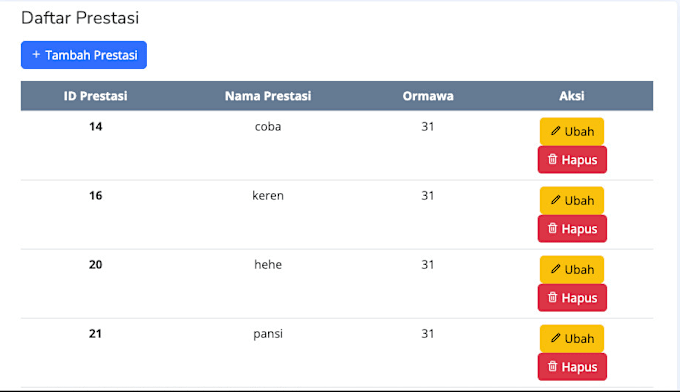Click trash icon for prestasi coba
The width and height of the screenshot is (680, 392).
[552, 159]
